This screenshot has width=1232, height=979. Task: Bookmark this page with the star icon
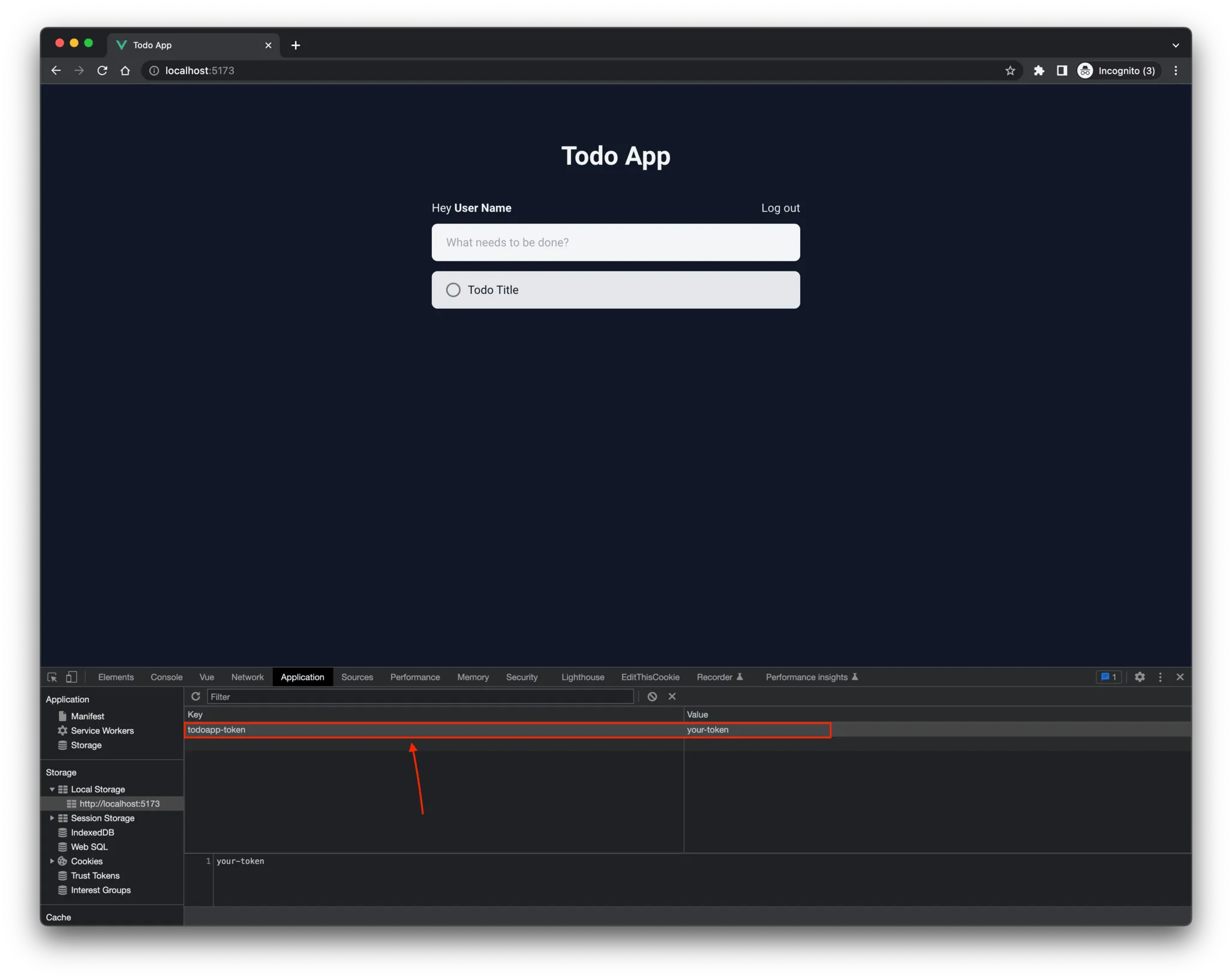[1010, 71]
